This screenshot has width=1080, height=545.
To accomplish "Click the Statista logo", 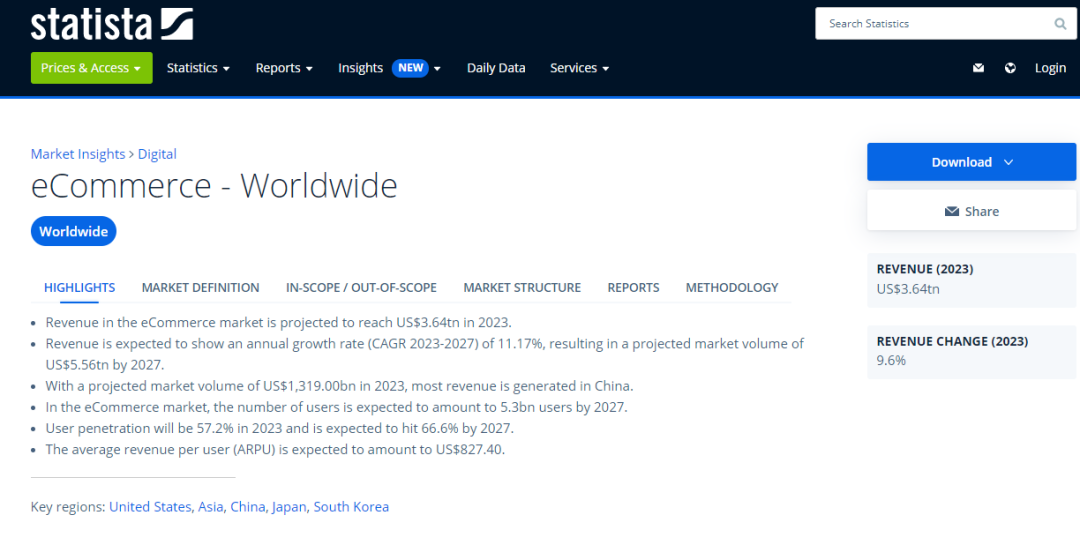I will (x=112, y=24).
